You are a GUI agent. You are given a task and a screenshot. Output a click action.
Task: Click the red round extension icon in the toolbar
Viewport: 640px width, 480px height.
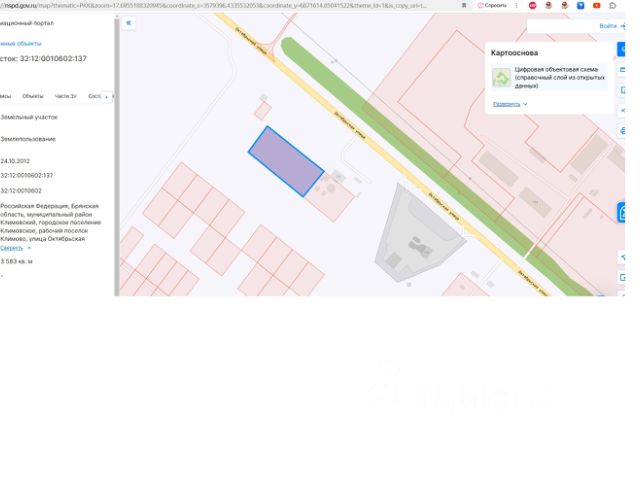click(532, 6)
